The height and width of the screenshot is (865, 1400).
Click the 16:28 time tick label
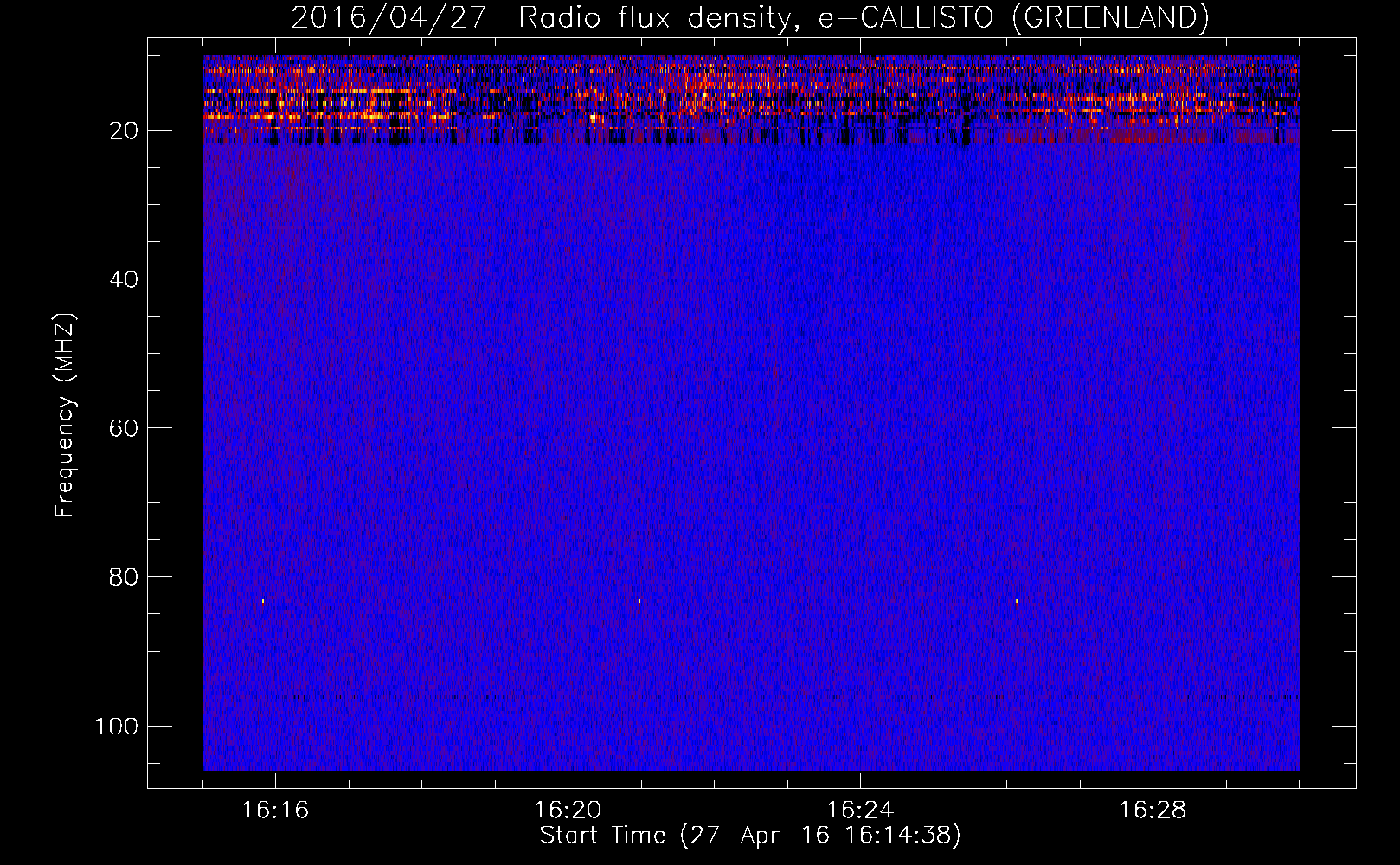click(1153, 811)
